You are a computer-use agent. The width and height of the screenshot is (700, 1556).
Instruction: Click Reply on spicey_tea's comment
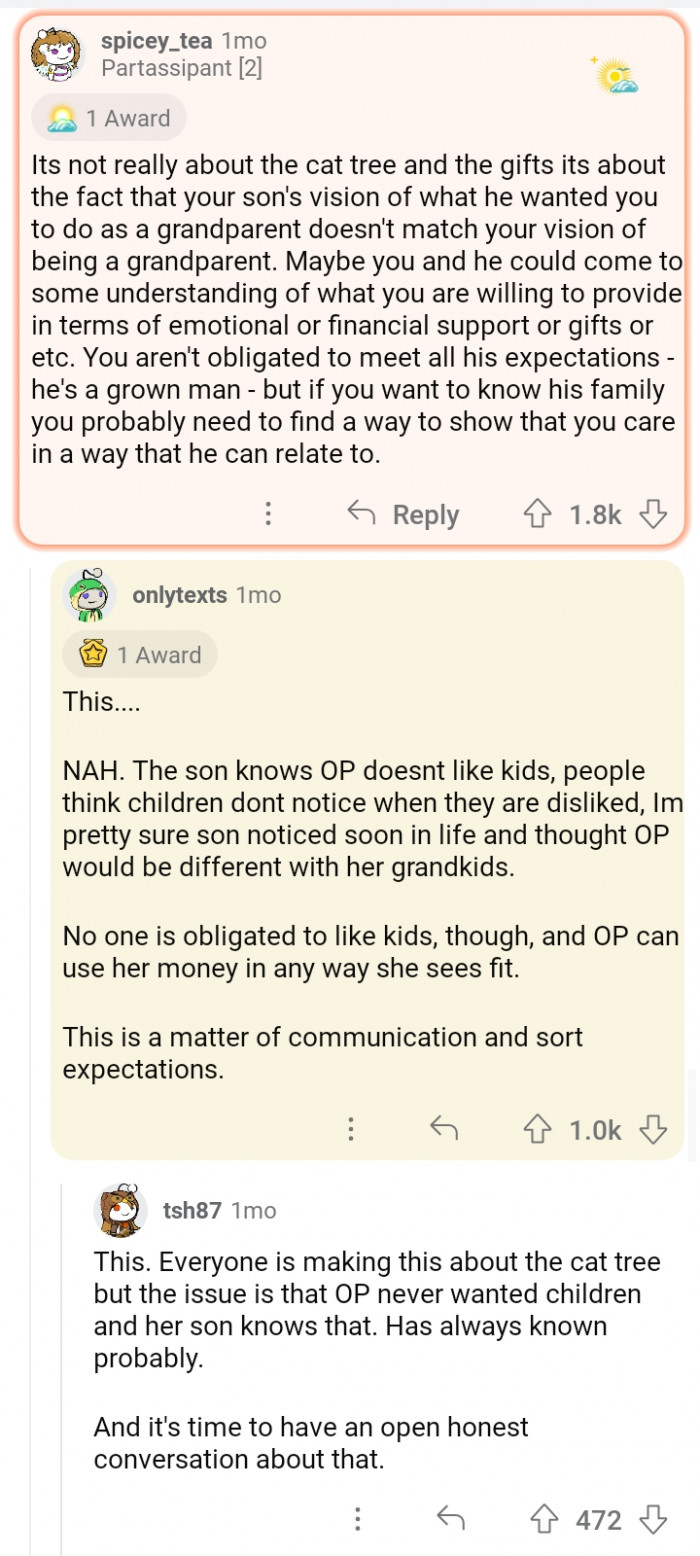tap(404, 515)
